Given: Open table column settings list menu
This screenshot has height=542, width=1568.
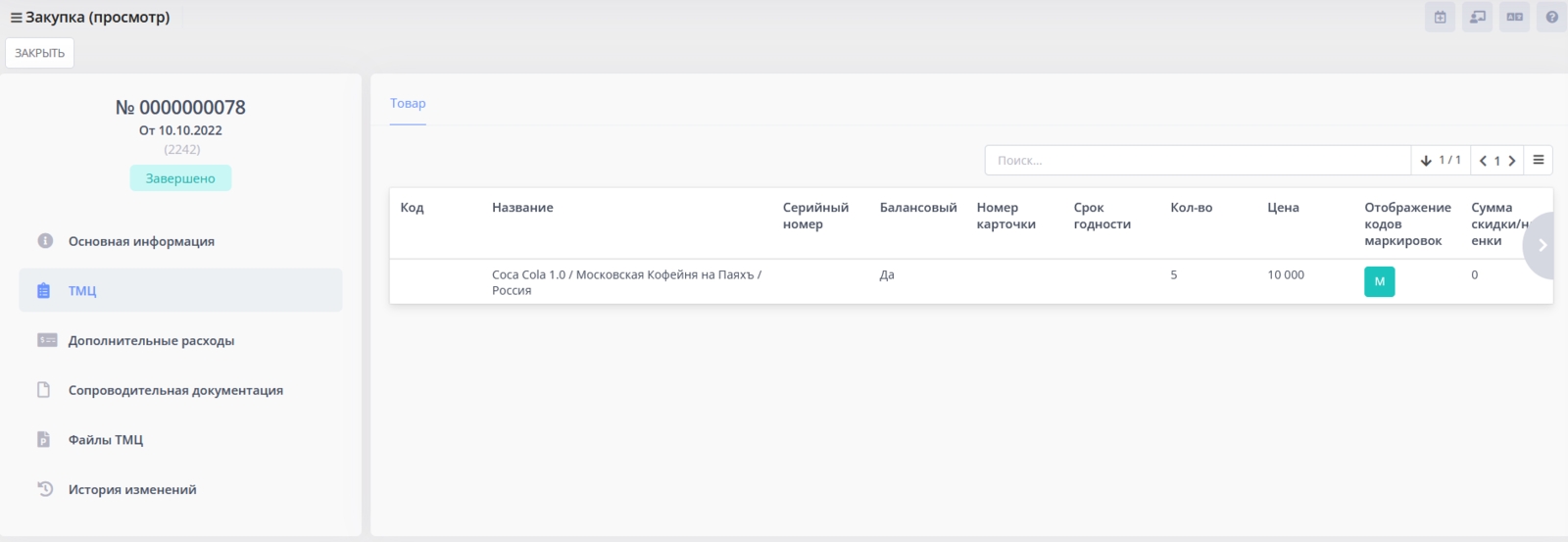Looking at the screenshot, I should tap(1539, 161).
